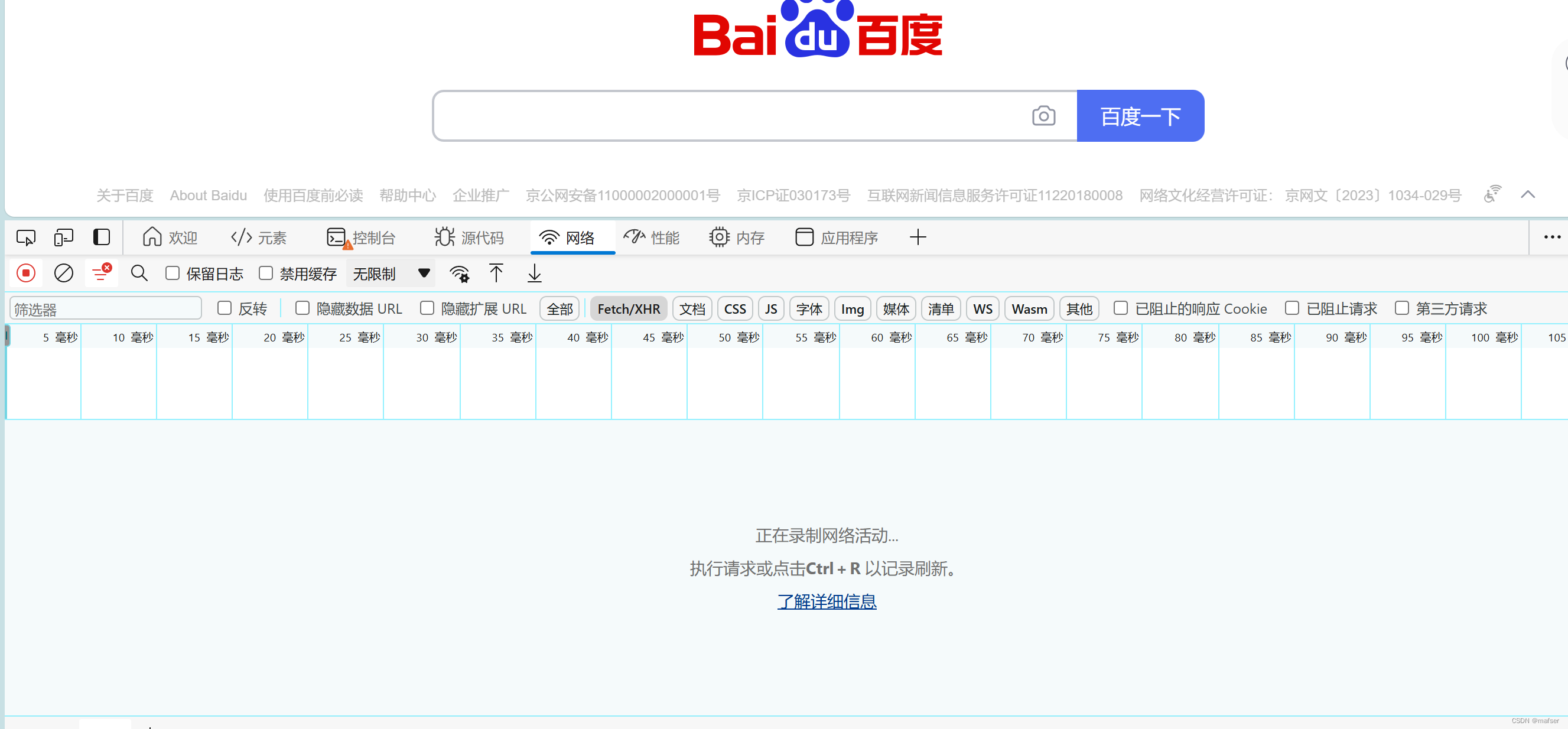The image size is (1568, 729).
Task: Open network conditions wifi-gear icon
Action: (460, 274)
